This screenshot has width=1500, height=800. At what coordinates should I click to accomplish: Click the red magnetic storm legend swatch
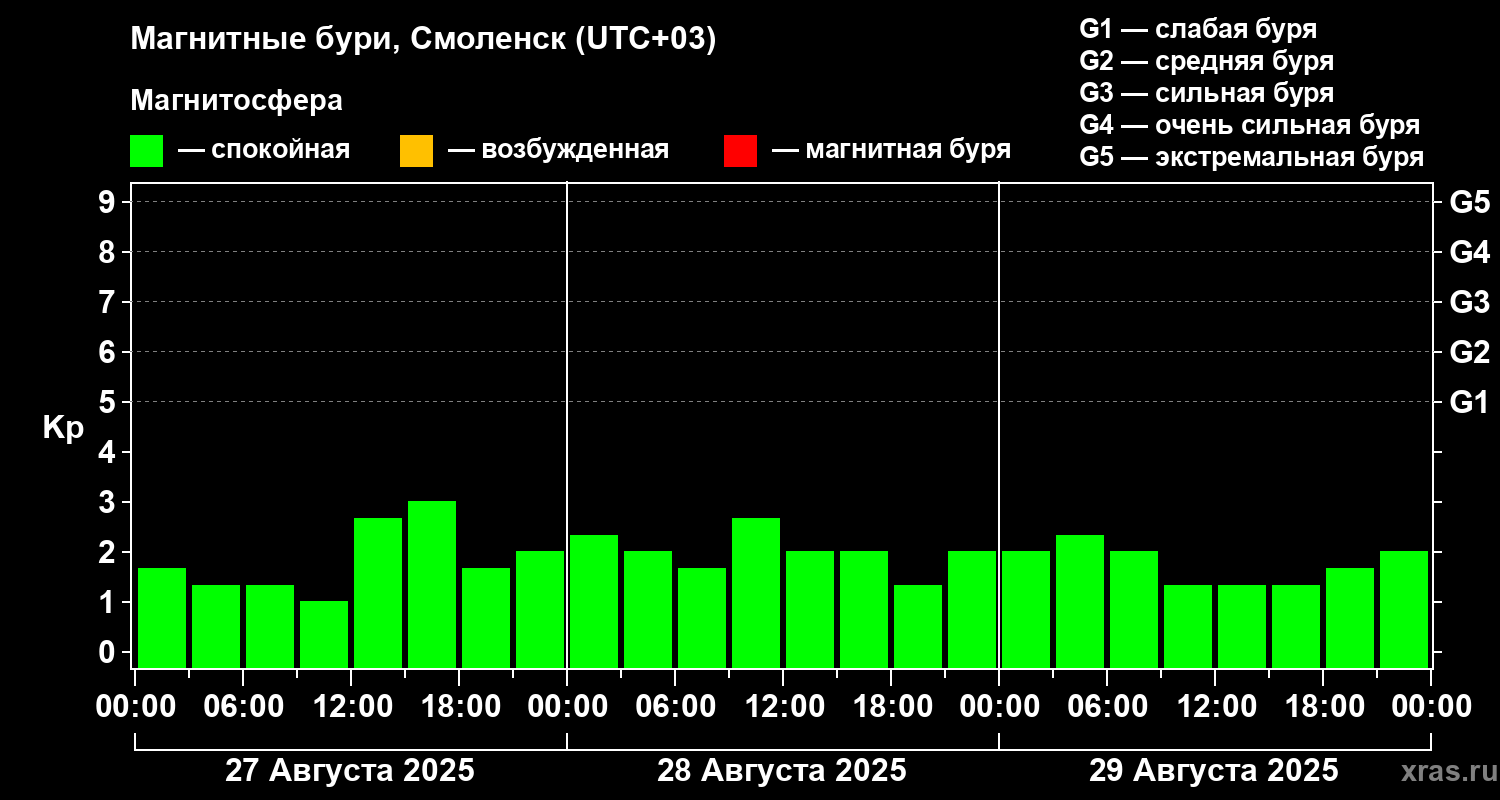(x=740, y=151)
